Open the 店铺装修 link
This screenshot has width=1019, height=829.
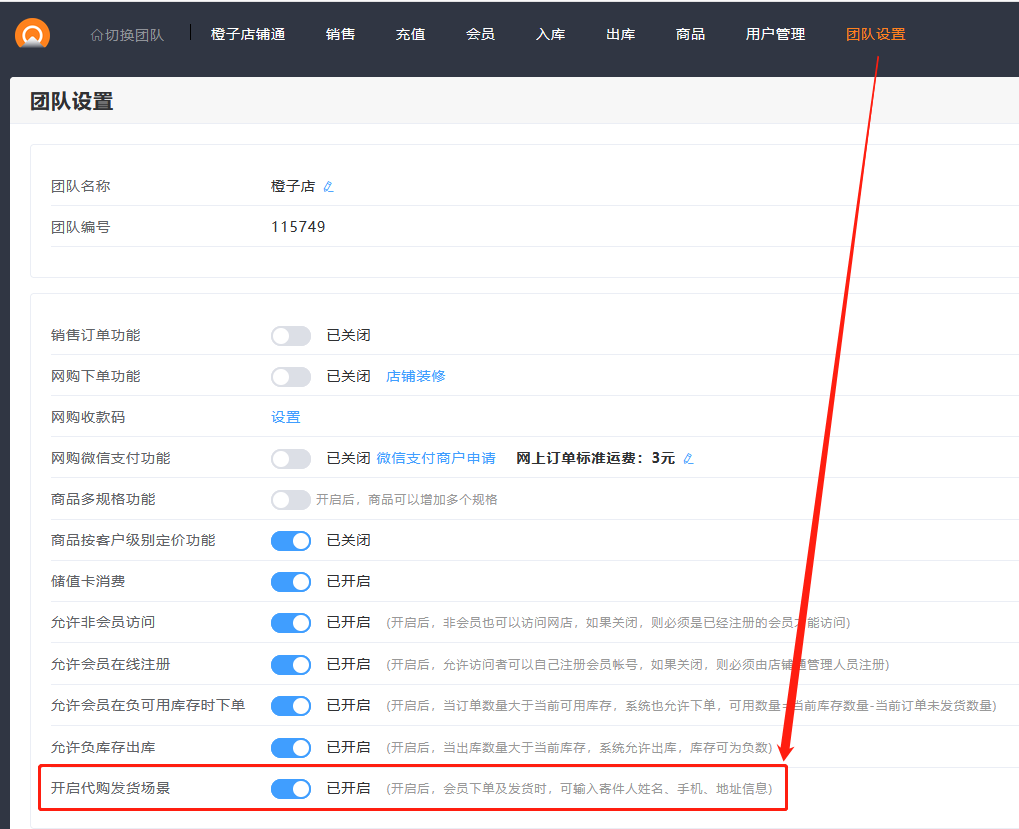(x=416, y=377)
